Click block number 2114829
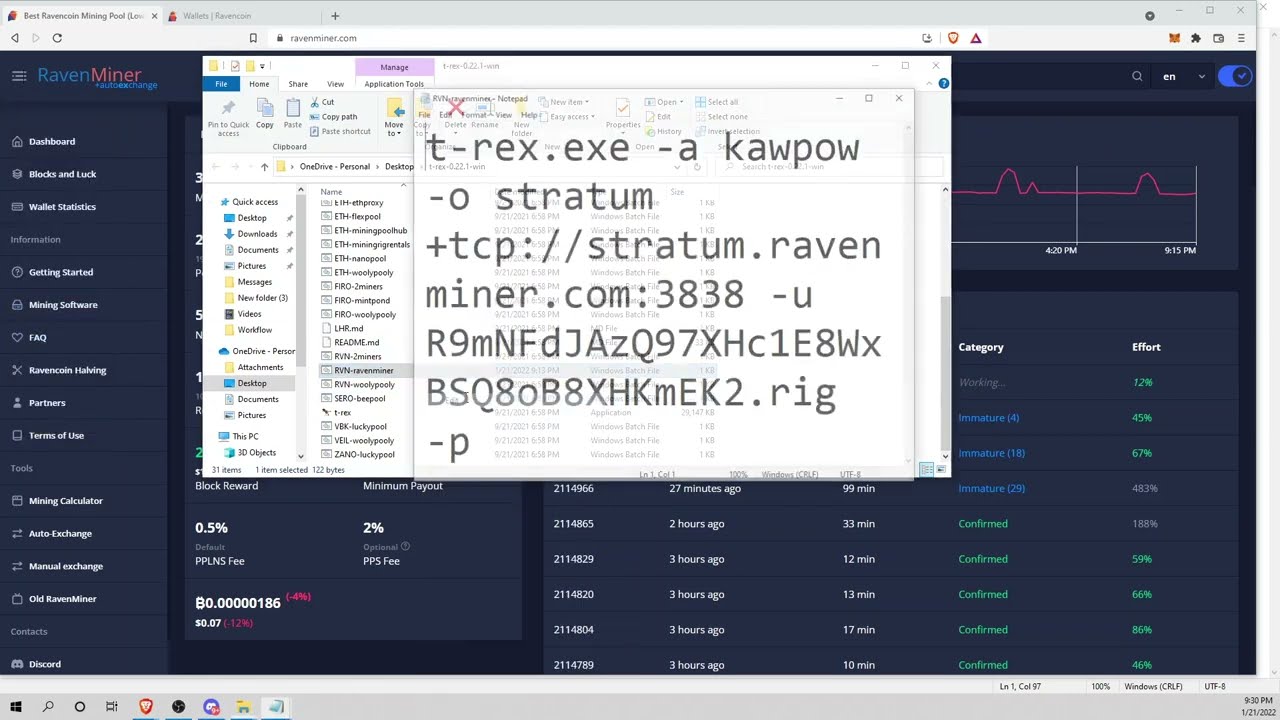This screenshot has height=720, width=1280. pos(573,559)
